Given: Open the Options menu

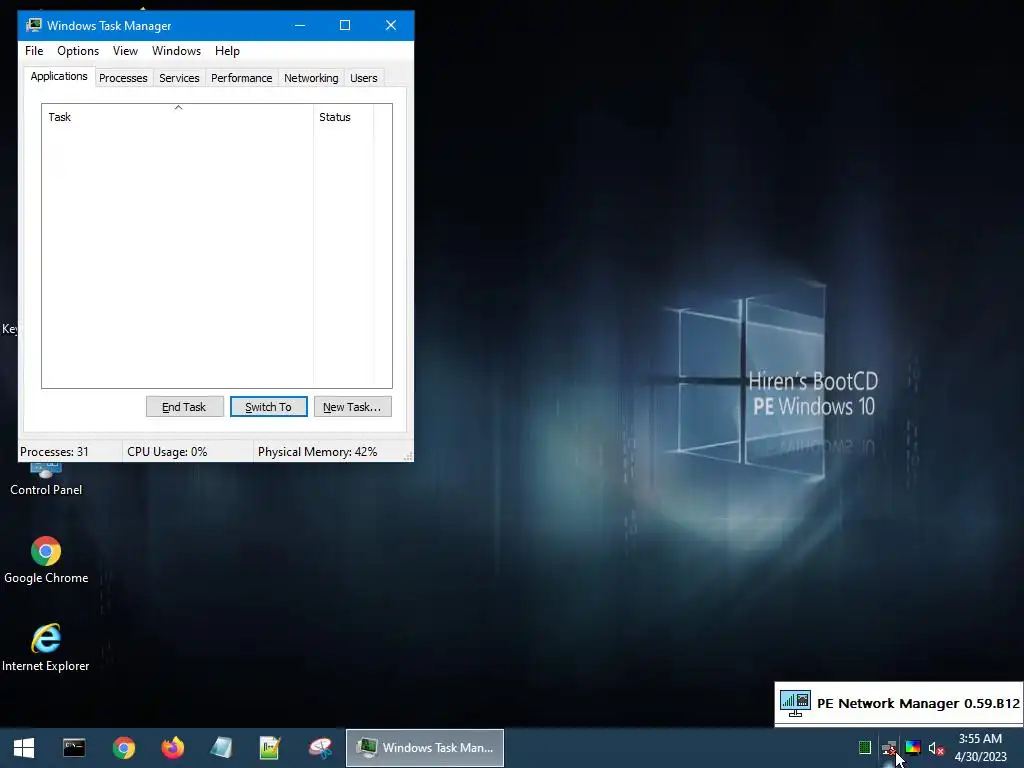Looking at the screenshot, I should [x=78, y=51].
